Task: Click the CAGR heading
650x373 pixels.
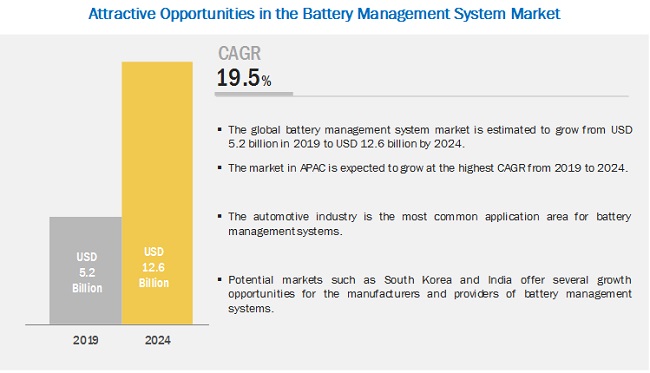Action: tap(240, 53)
